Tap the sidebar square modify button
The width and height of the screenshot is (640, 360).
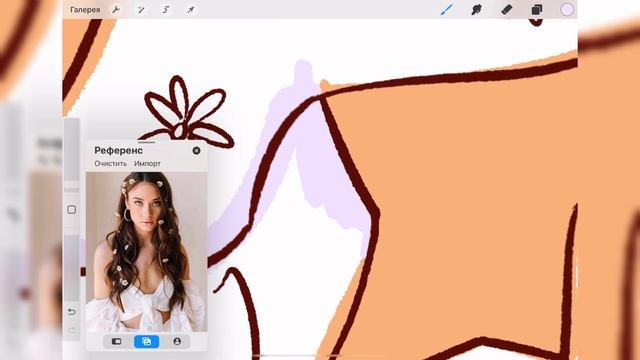[x=71, y=209]
